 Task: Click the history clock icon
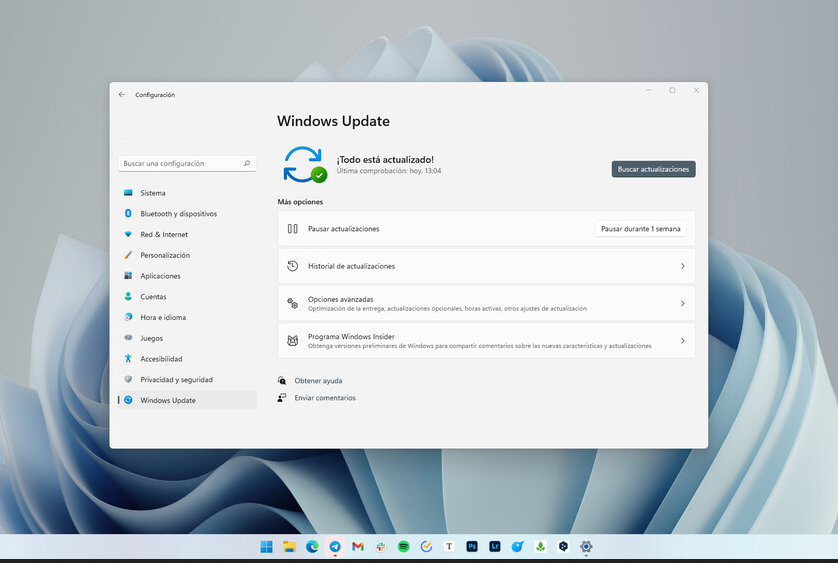click(x=292, y=266)
